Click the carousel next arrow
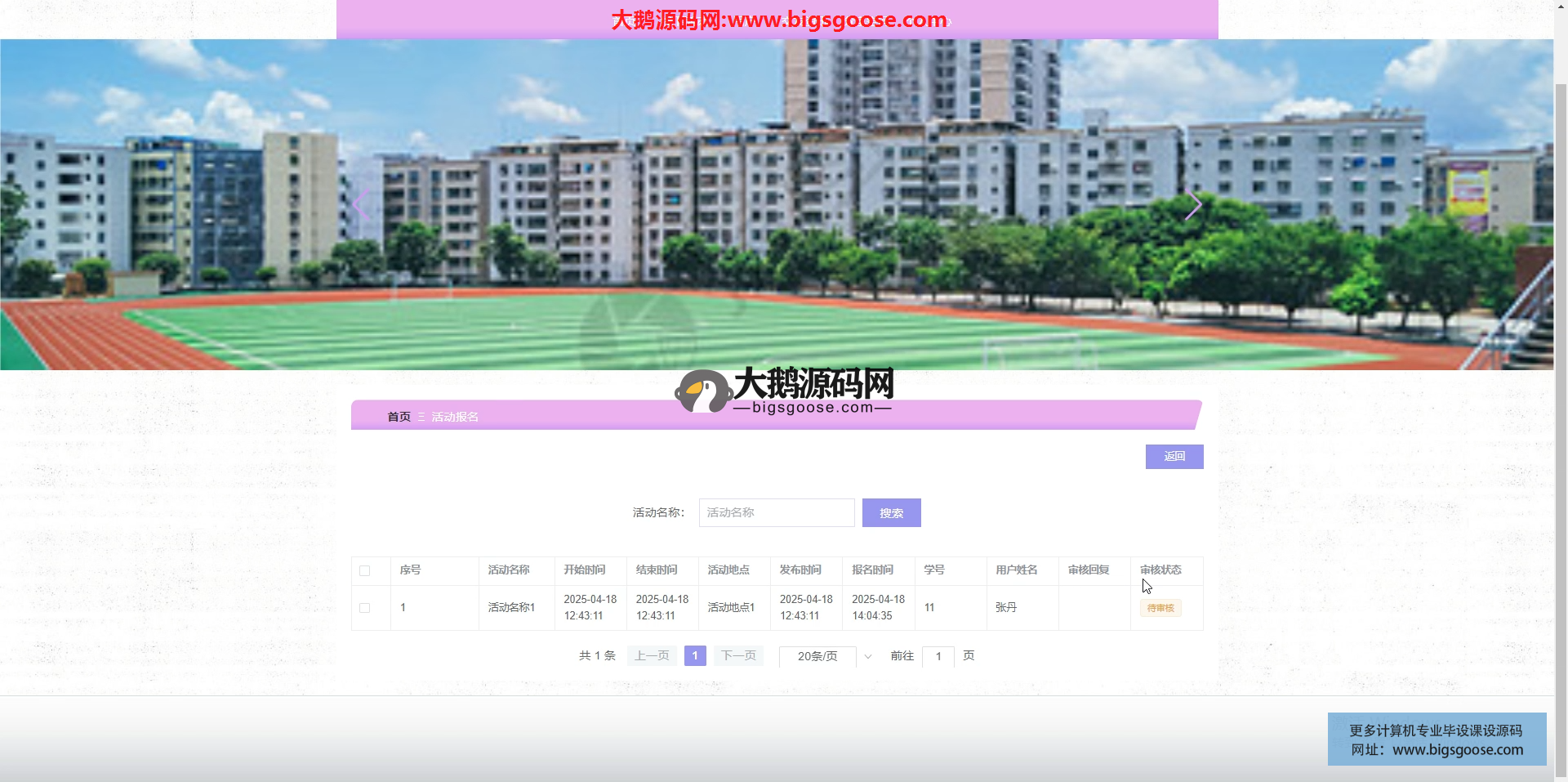 point(1193,205)
